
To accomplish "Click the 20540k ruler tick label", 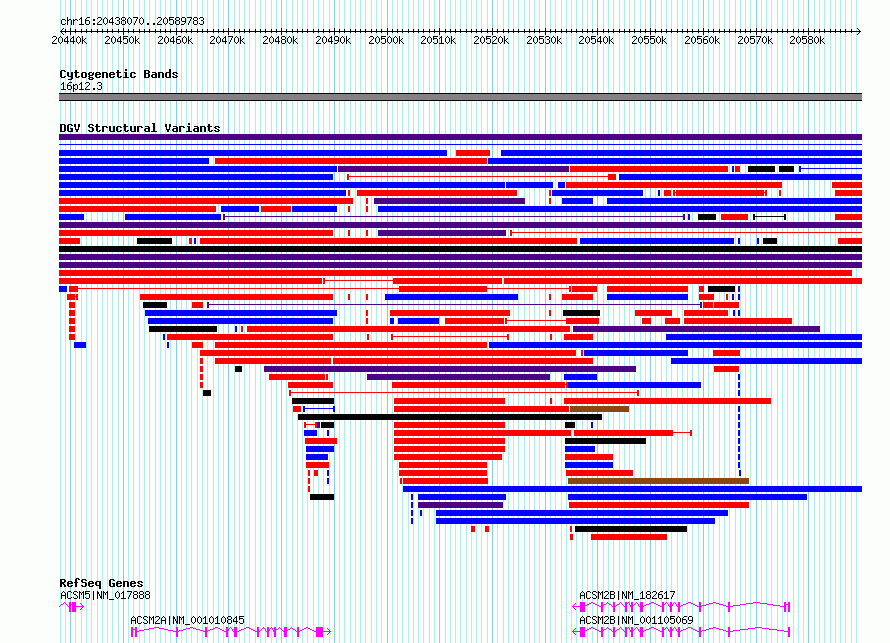I will tap(596, 40).
